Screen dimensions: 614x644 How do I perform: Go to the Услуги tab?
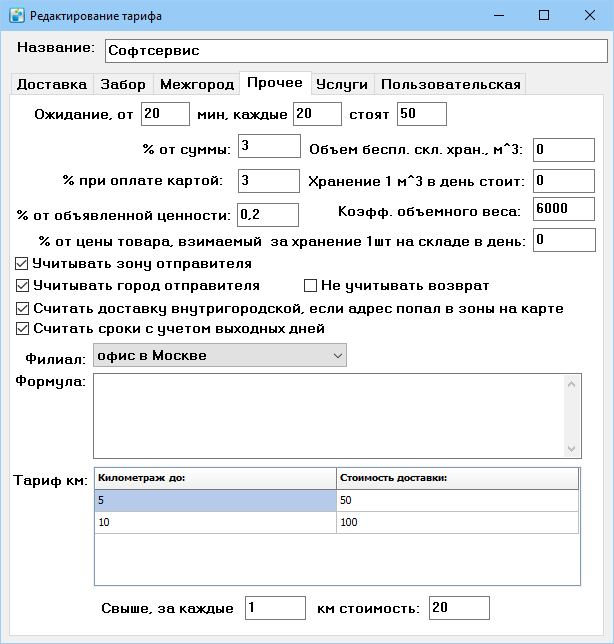(x=342, y=85)
